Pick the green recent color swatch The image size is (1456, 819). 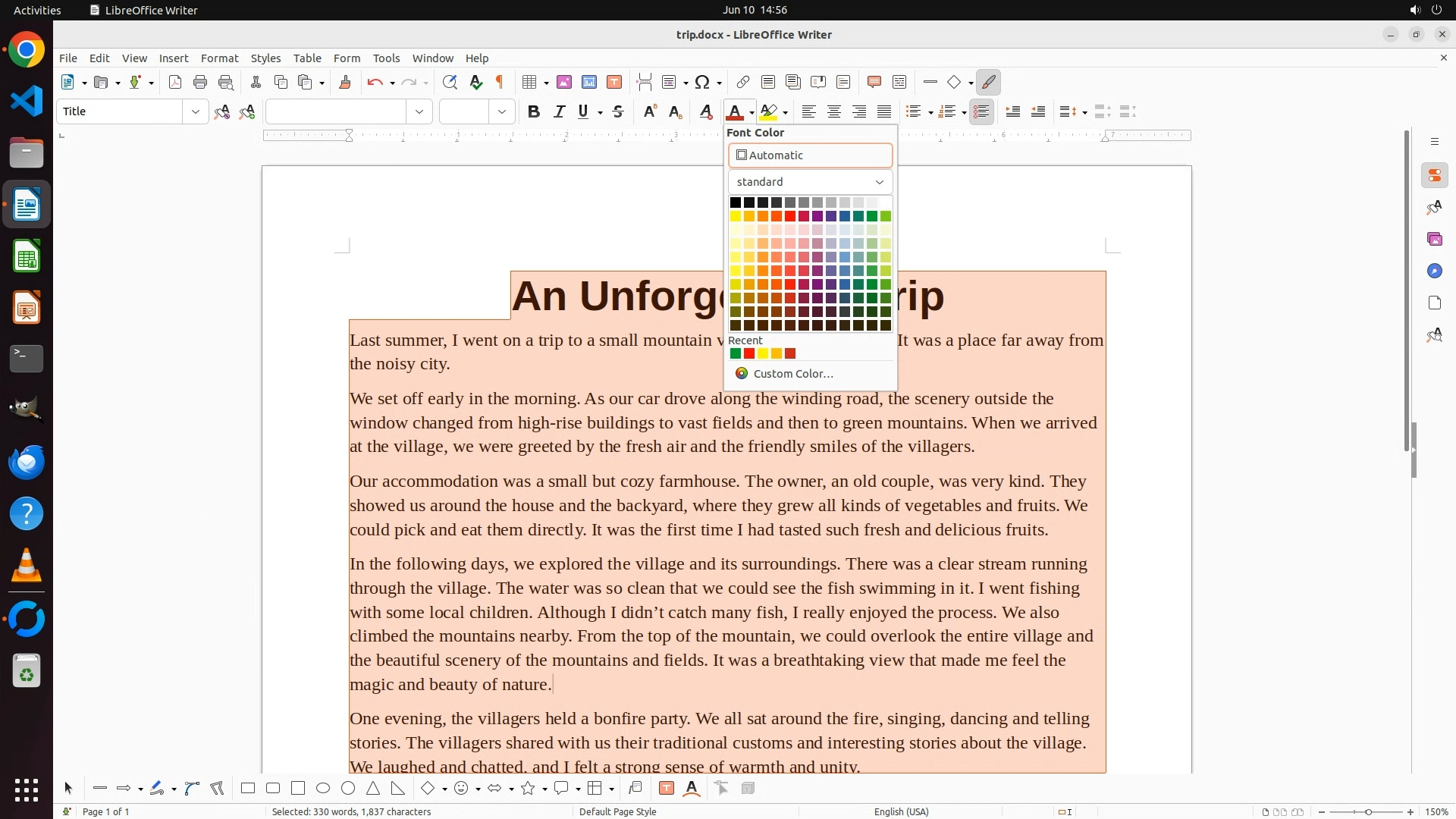click(735, 354)
